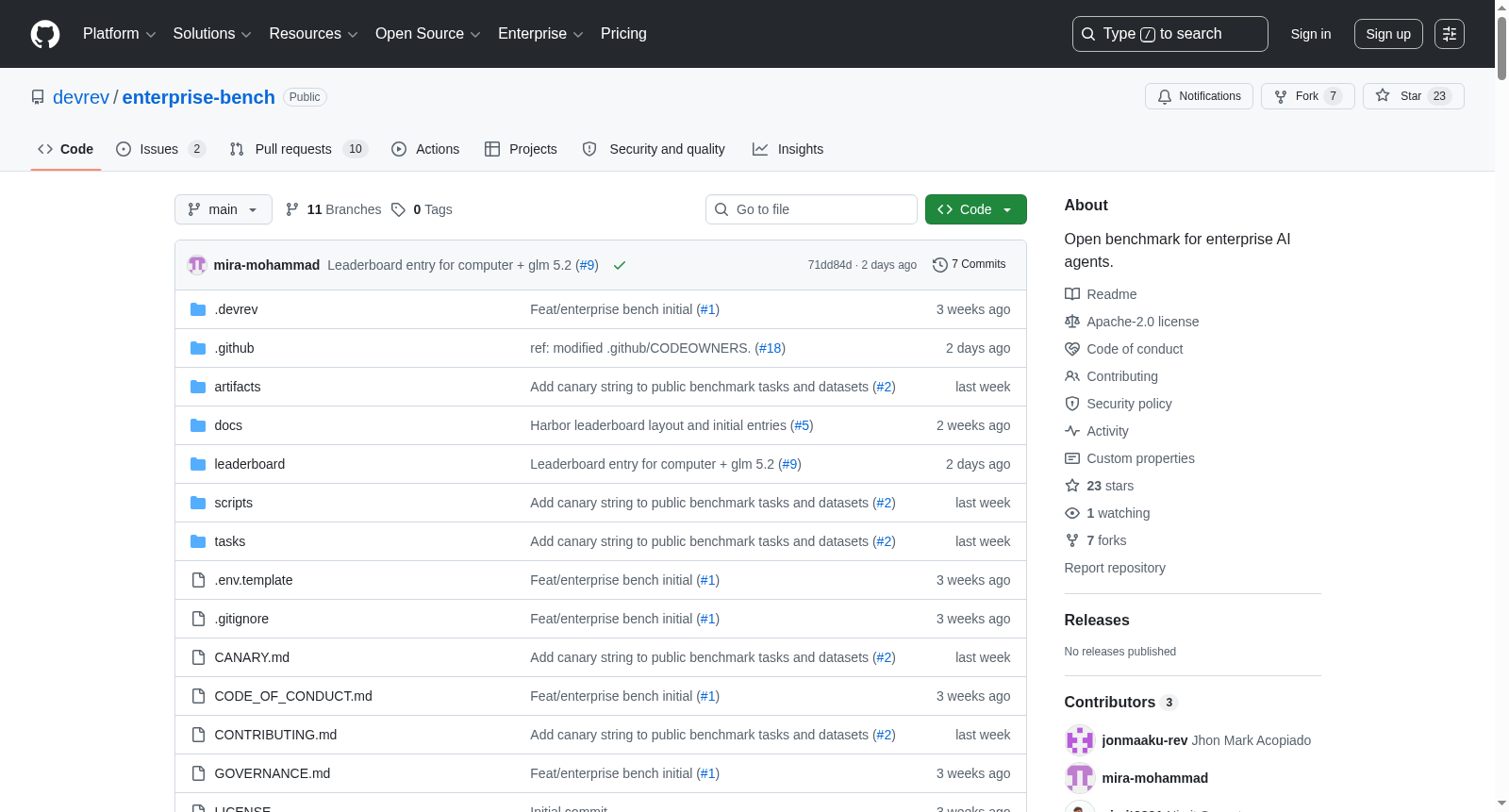Click the leaderboard folder icon

coord(198,464)
